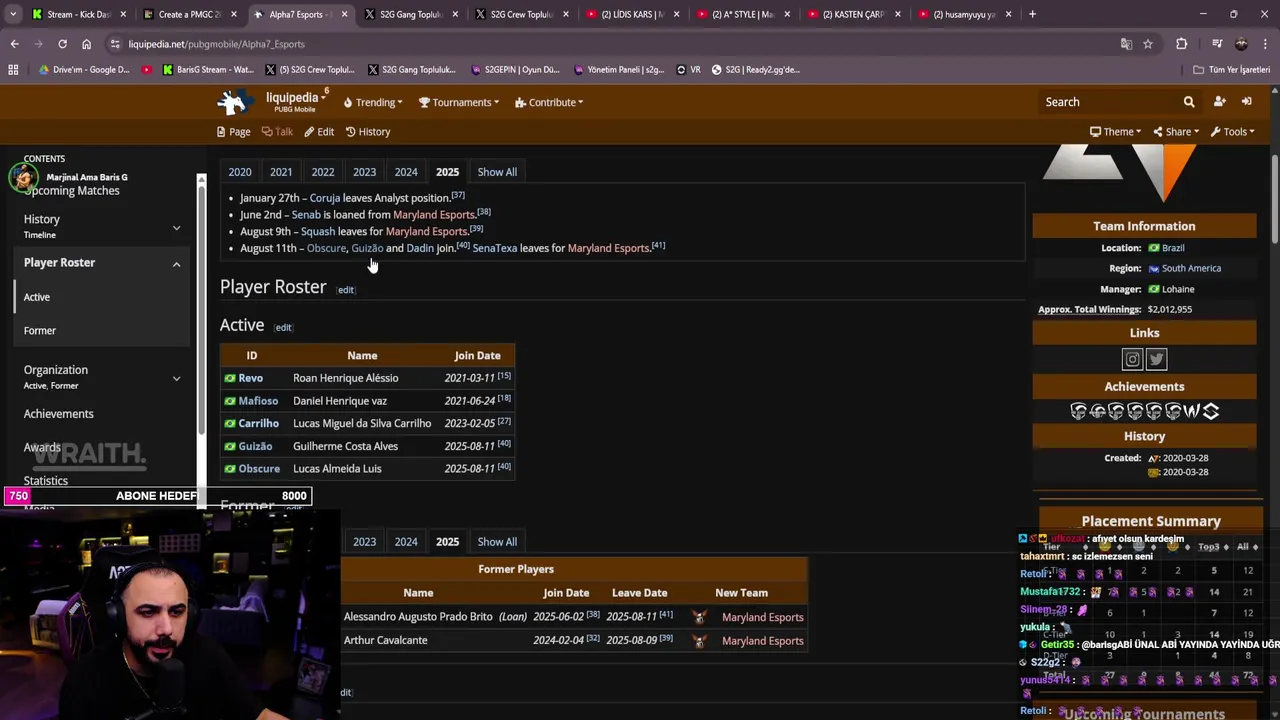Click the Liquipedia logo icon

(235, 102)
